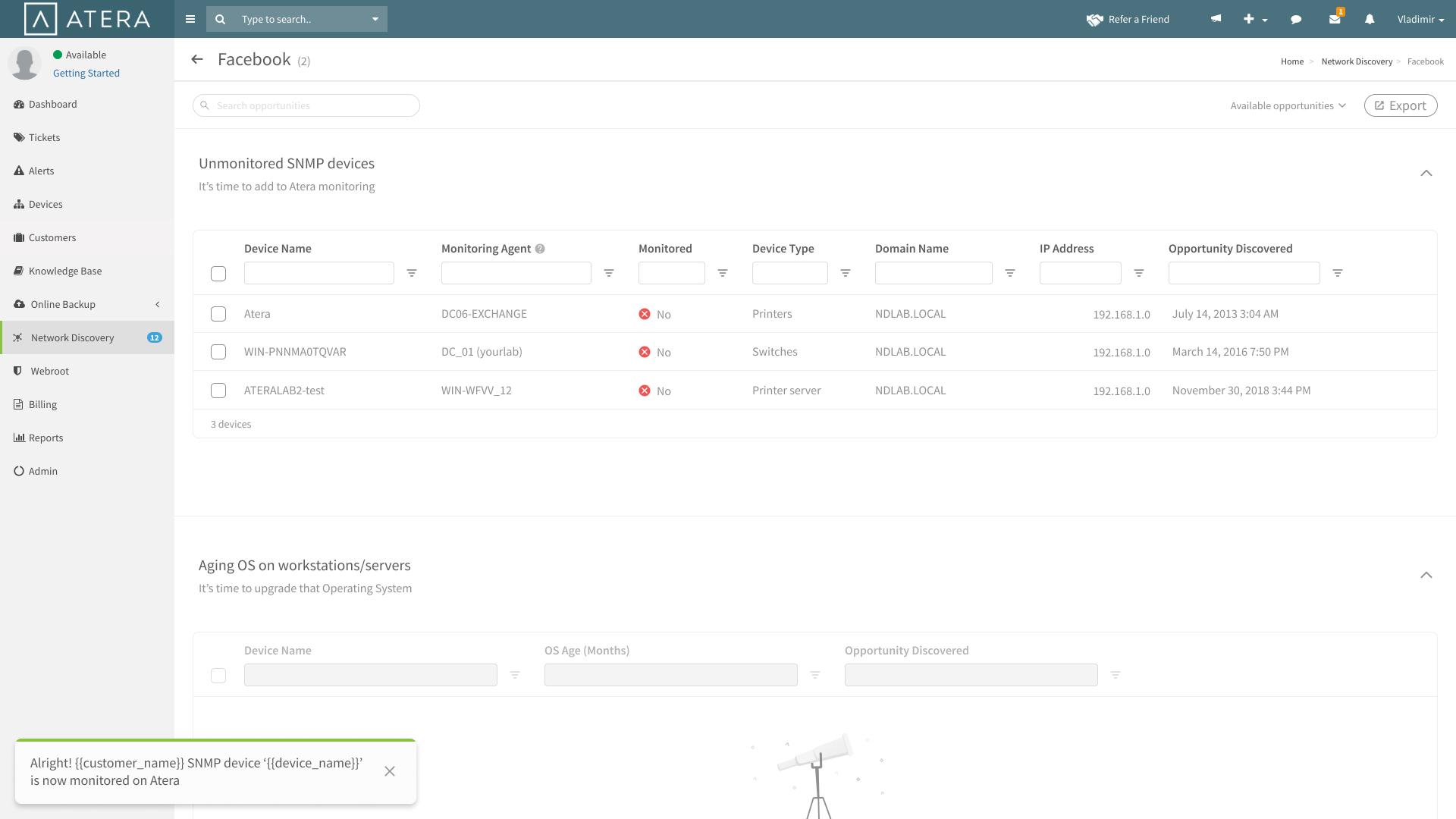The width and height of the screenshot is (1456, 819).
Task: Select Network Discovery in the sidebar
Action: [87, 337]
